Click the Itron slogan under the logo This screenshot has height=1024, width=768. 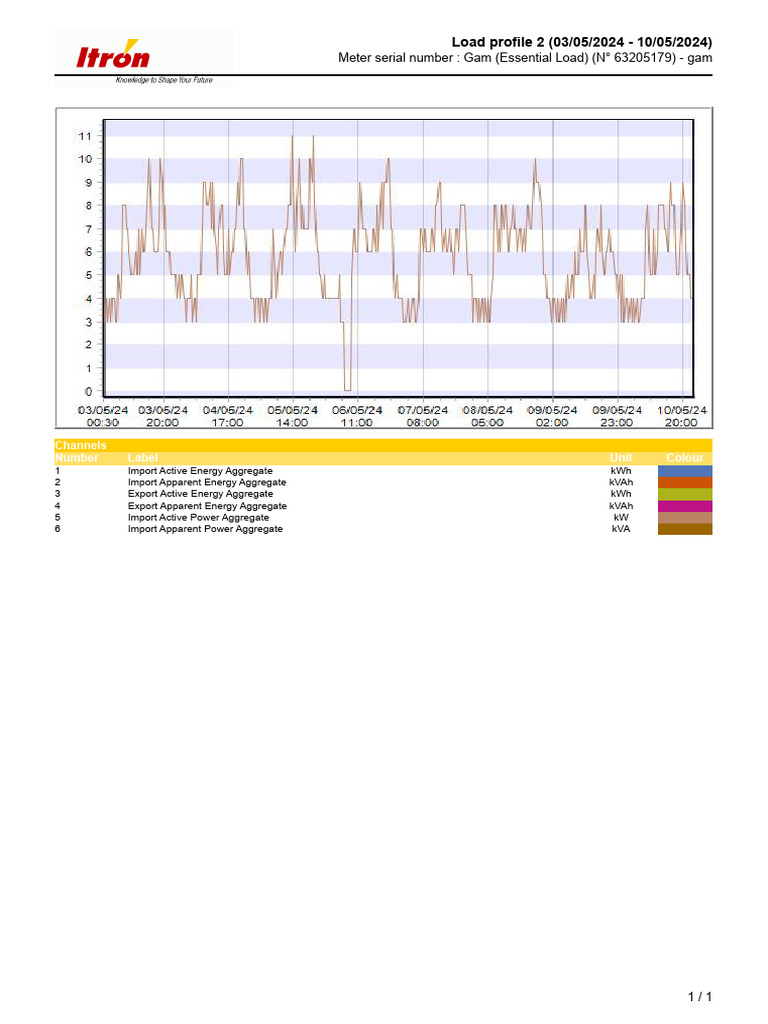(x=164, y=80)
